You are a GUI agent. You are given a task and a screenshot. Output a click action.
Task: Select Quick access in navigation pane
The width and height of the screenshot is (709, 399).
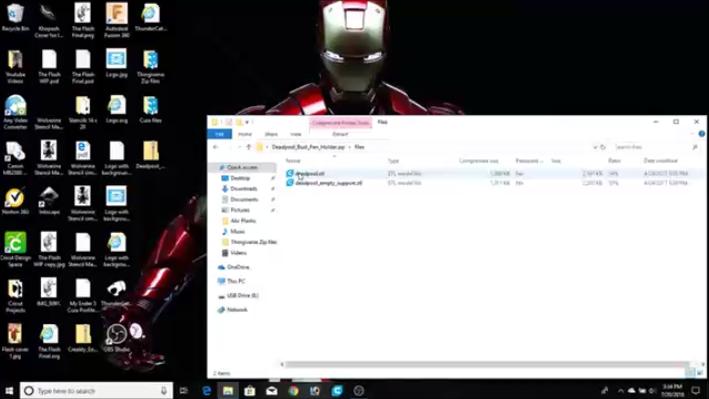(242, 167)
